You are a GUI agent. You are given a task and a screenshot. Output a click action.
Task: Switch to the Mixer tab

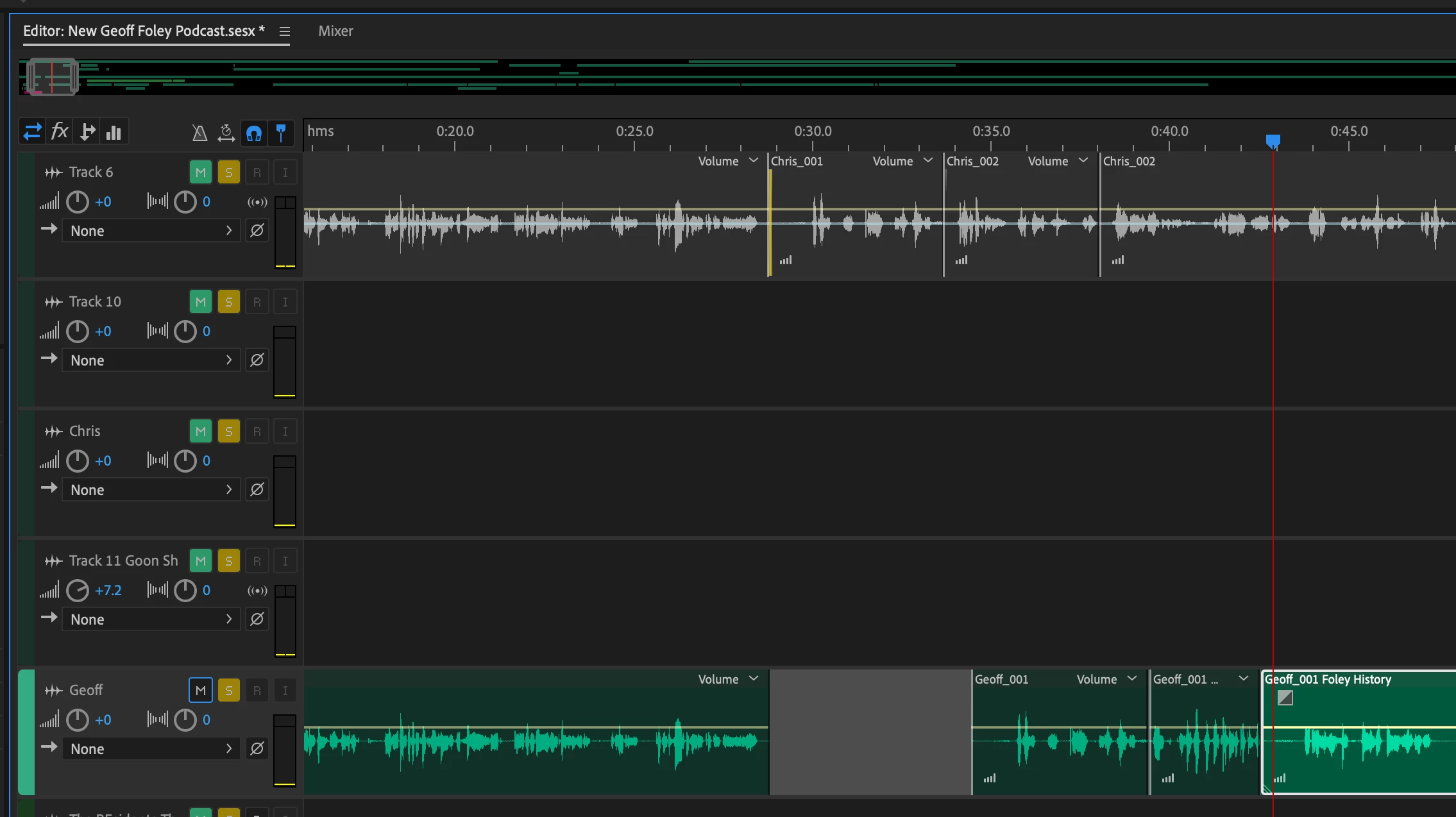pyautogui.click(x=335, y=31)
